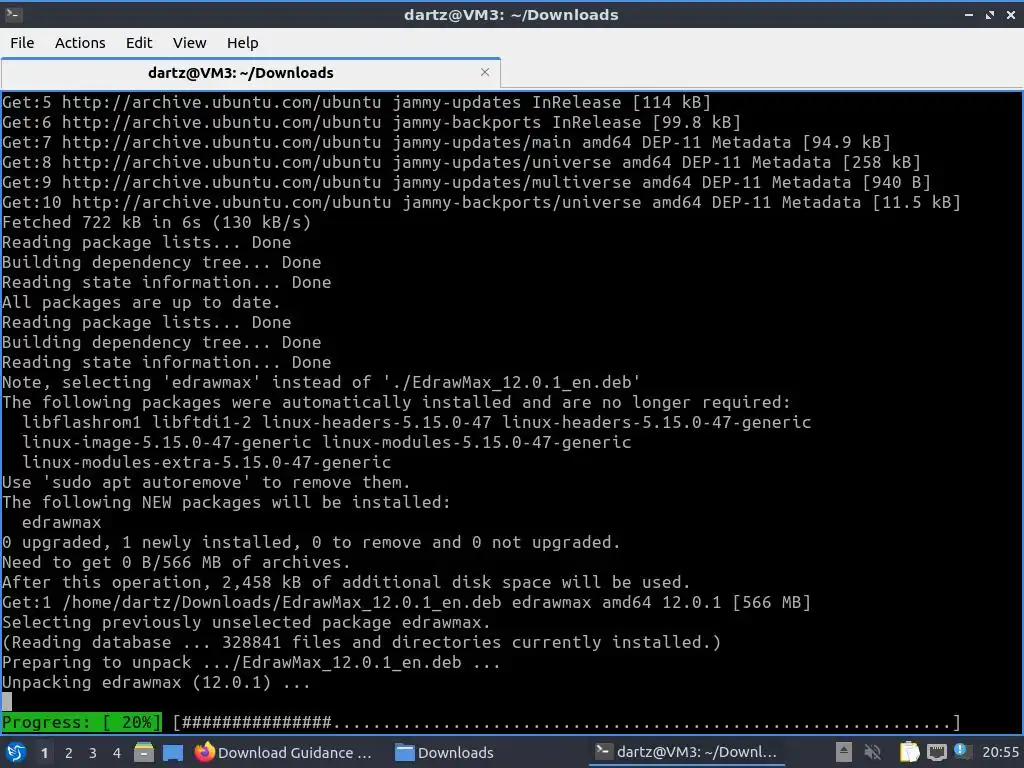Switch to Firefox Download Guidance window
Image resolution: width=1024 pixels, height=768 pixels.
click(x=284, y=752)
